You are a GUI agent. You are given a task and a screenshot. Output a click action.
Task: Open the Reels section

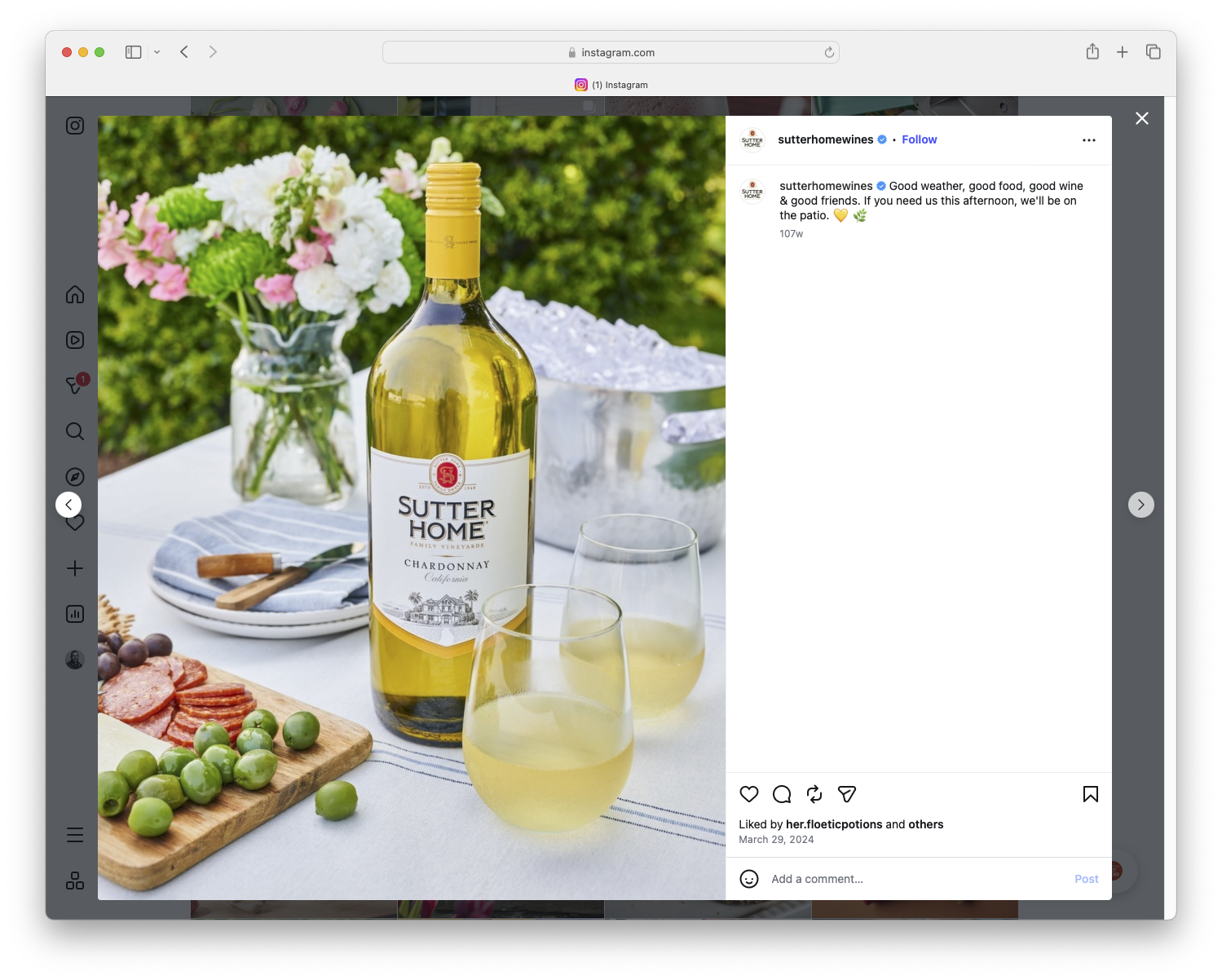point(74,340)
